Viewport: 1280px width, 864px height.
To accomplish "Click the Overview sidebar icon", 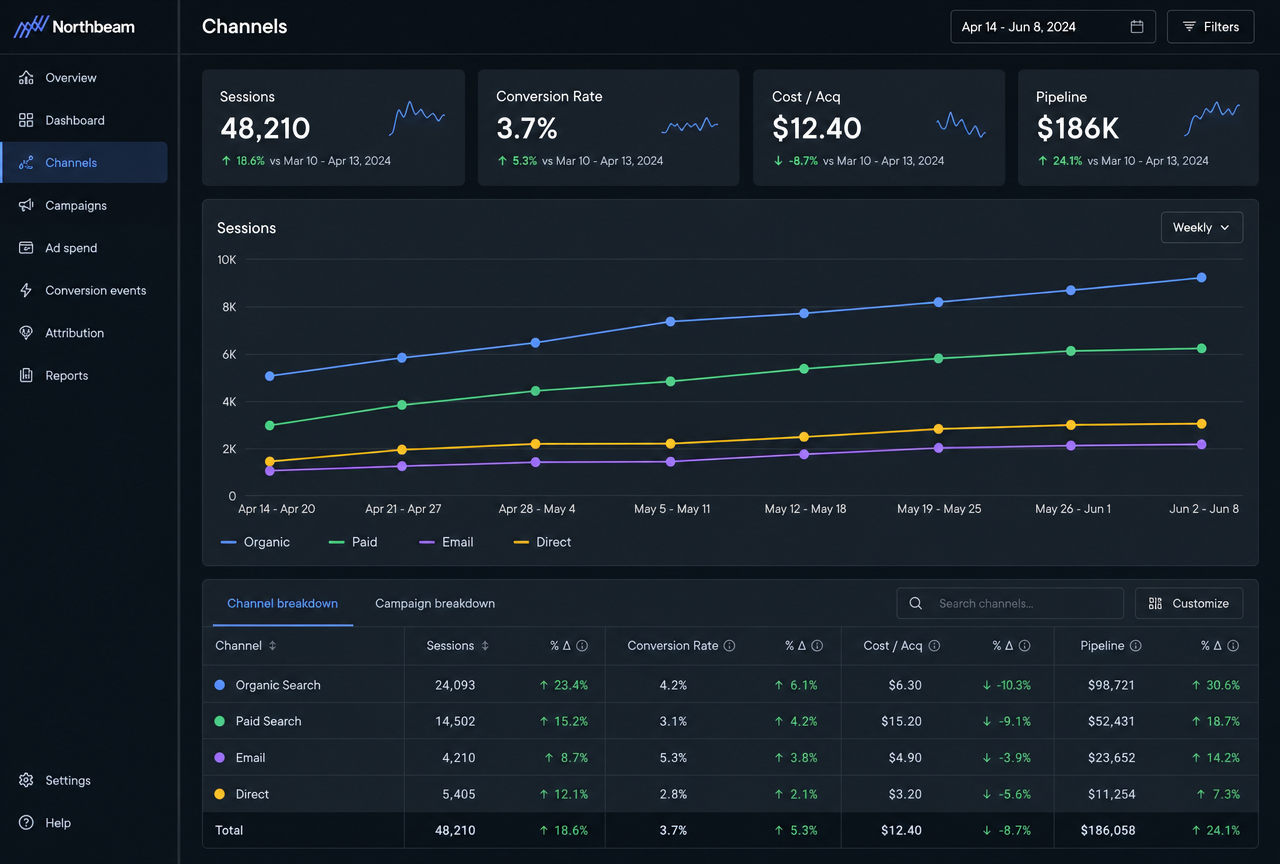I will [26, 78].
